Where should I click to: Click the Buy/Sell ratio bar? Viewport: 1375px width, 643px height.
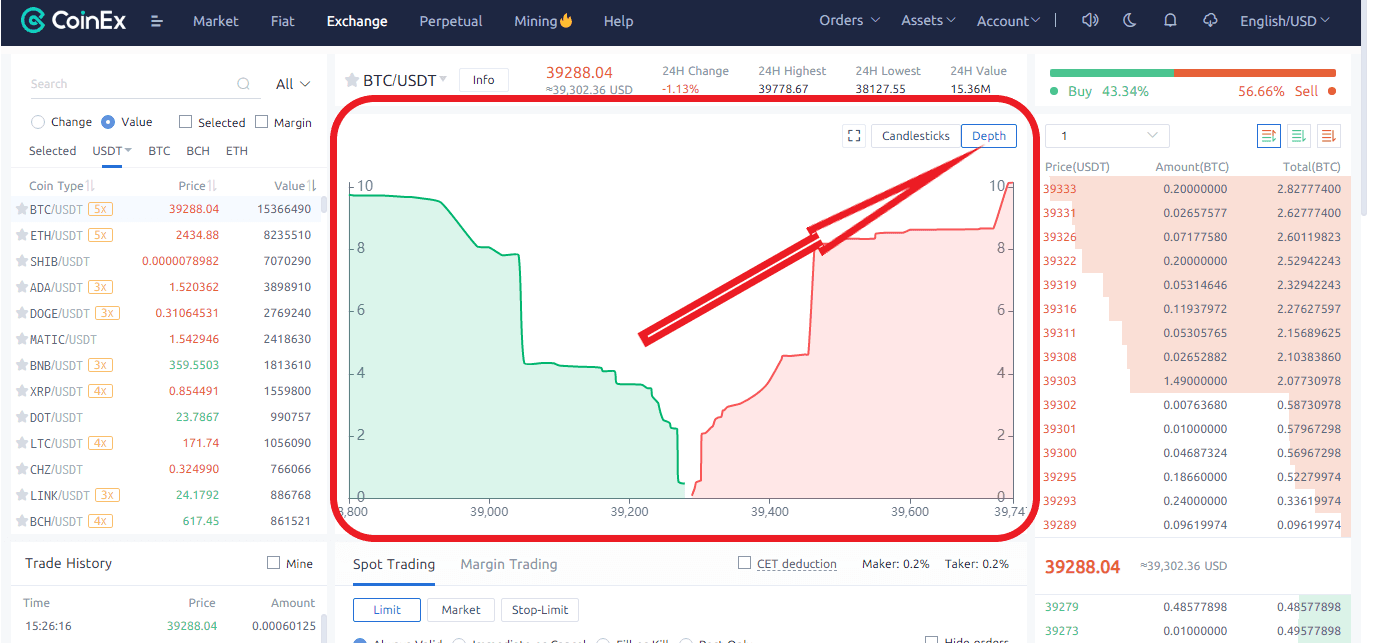point(1193,73)
